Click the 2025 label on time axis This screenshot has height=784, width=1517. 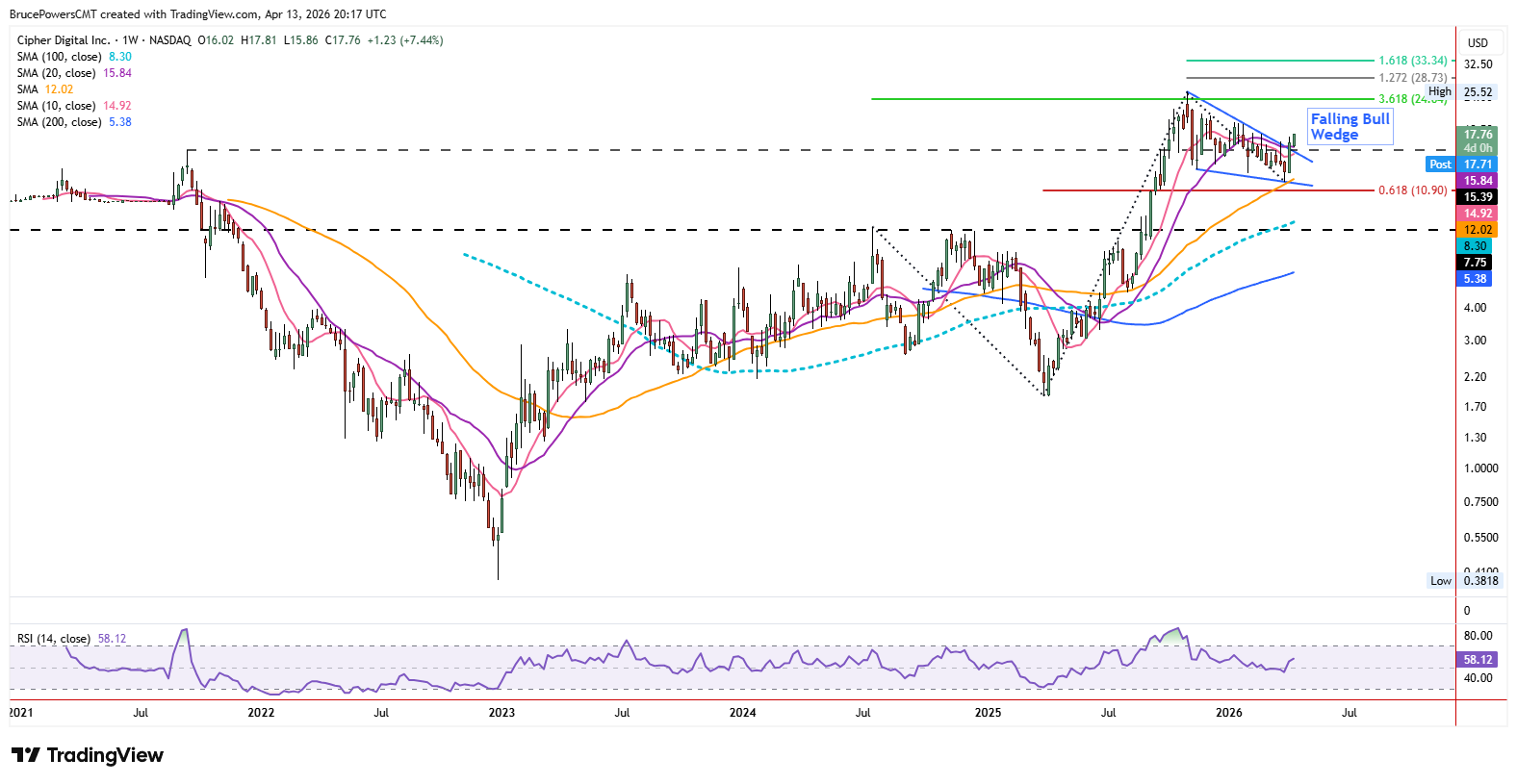click(988, 713)
